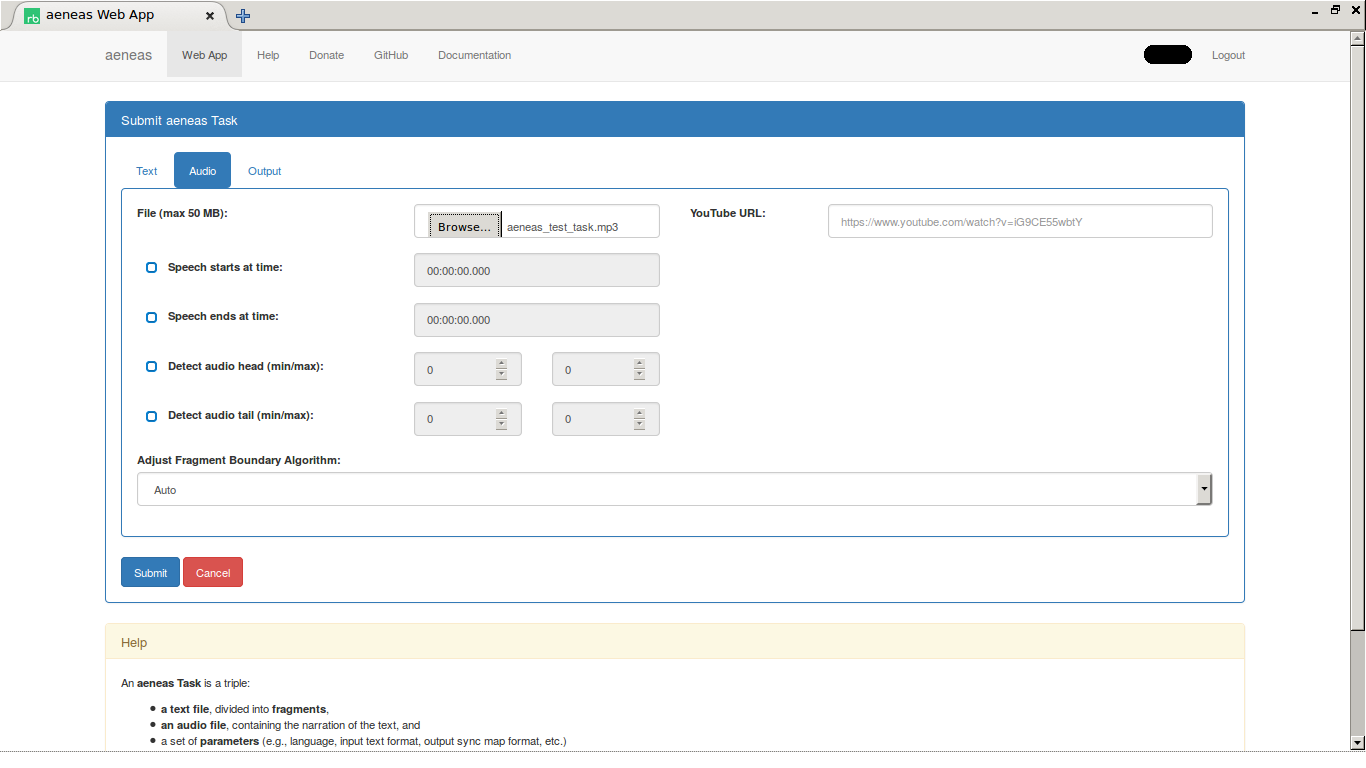Close the aeneas Web App browser tab
This screenshot has height=768, width=1366.
click(x=210, y=16)
